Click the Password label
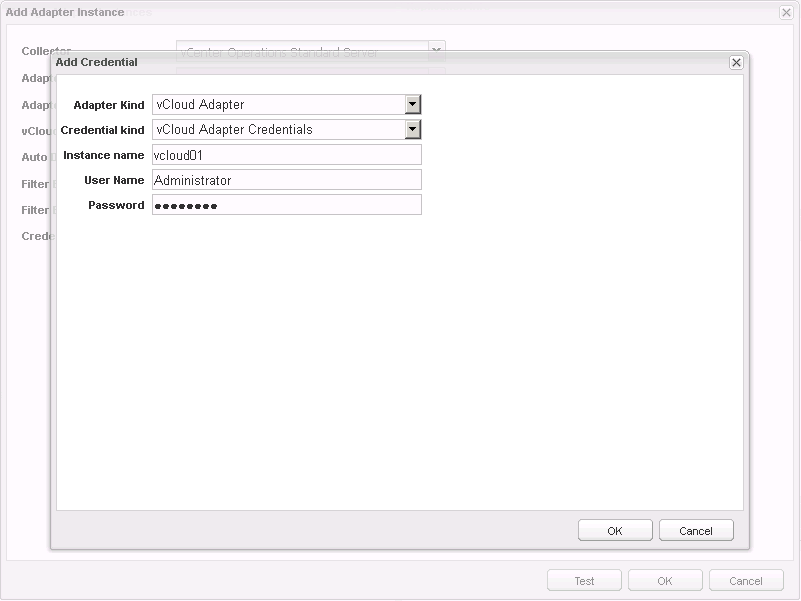This screenshot has width=801, height=601. [116, 205]
